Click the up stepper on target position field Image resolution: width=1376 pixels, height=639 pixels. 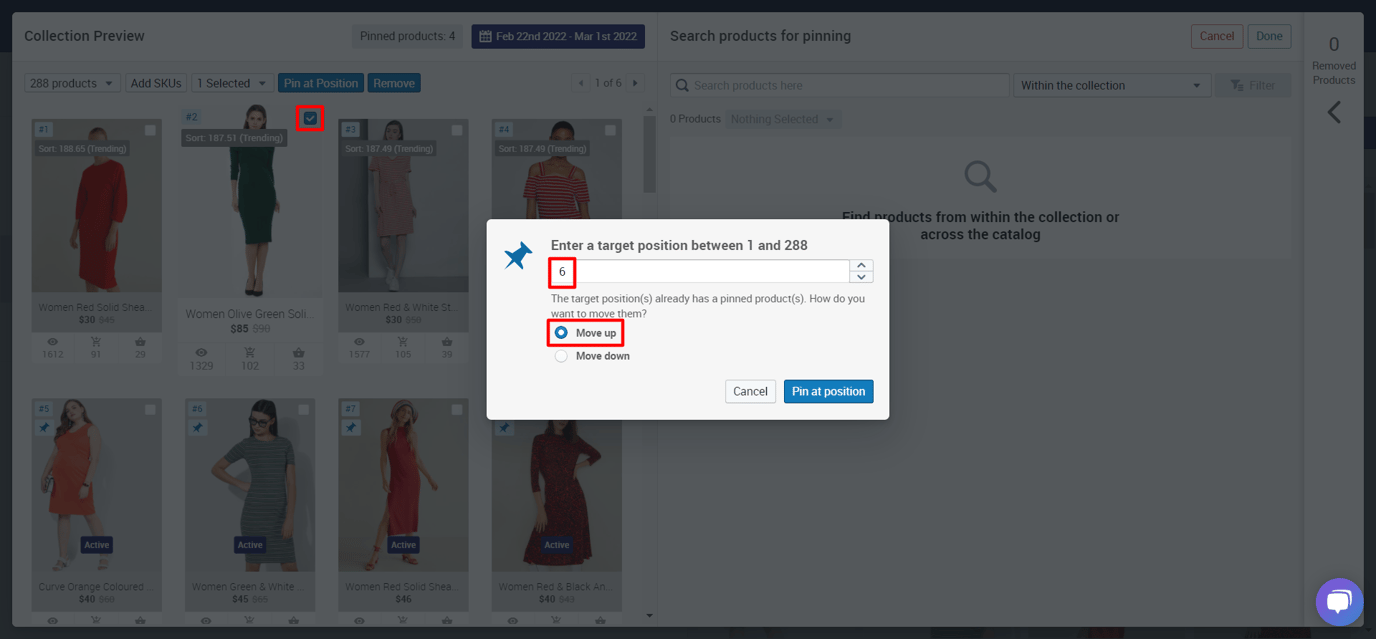(x=861, y=265)
